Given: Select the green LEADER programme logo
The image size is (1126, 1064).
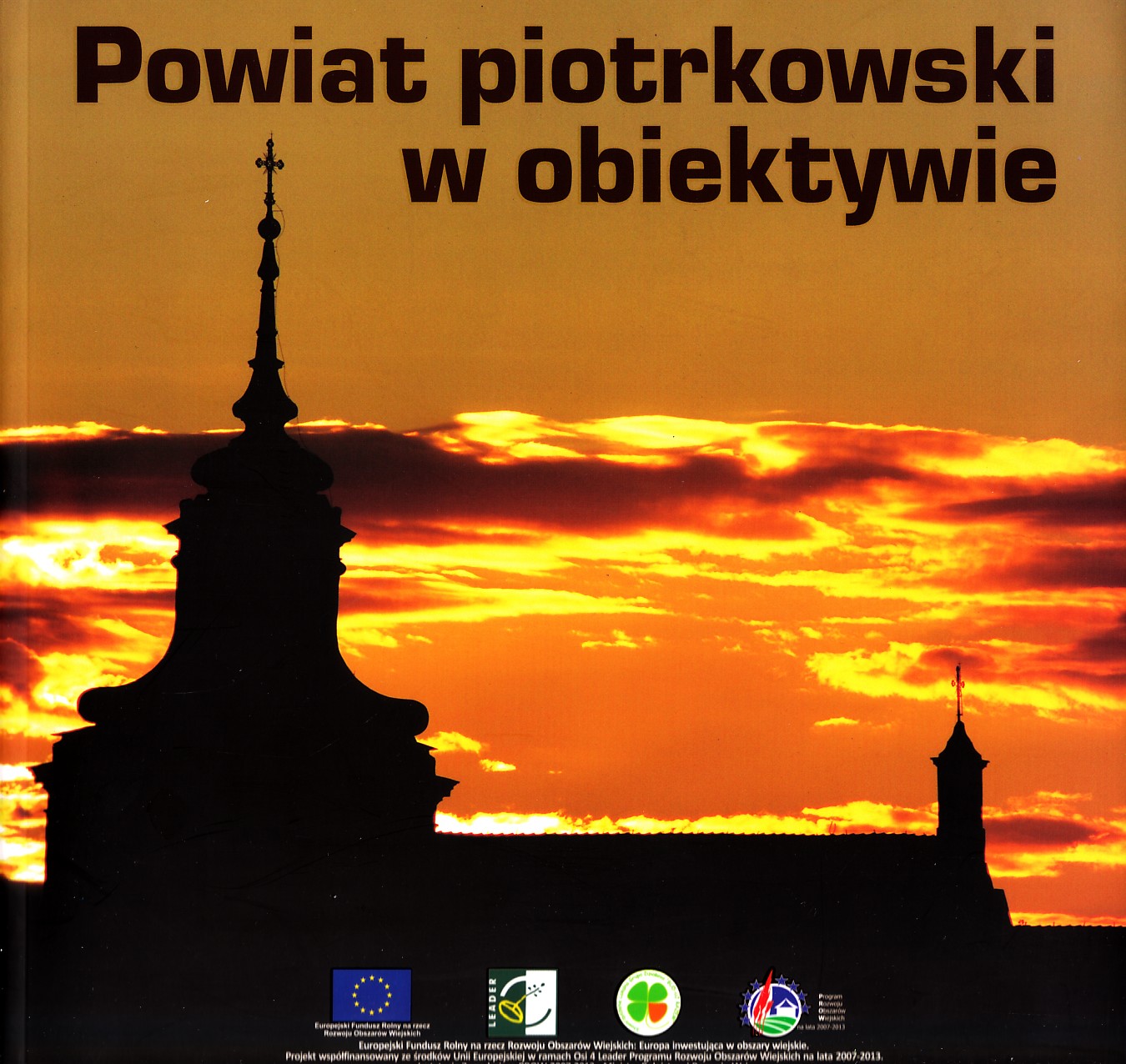Looking at the screenshot, I should (x=521, y=1002).
